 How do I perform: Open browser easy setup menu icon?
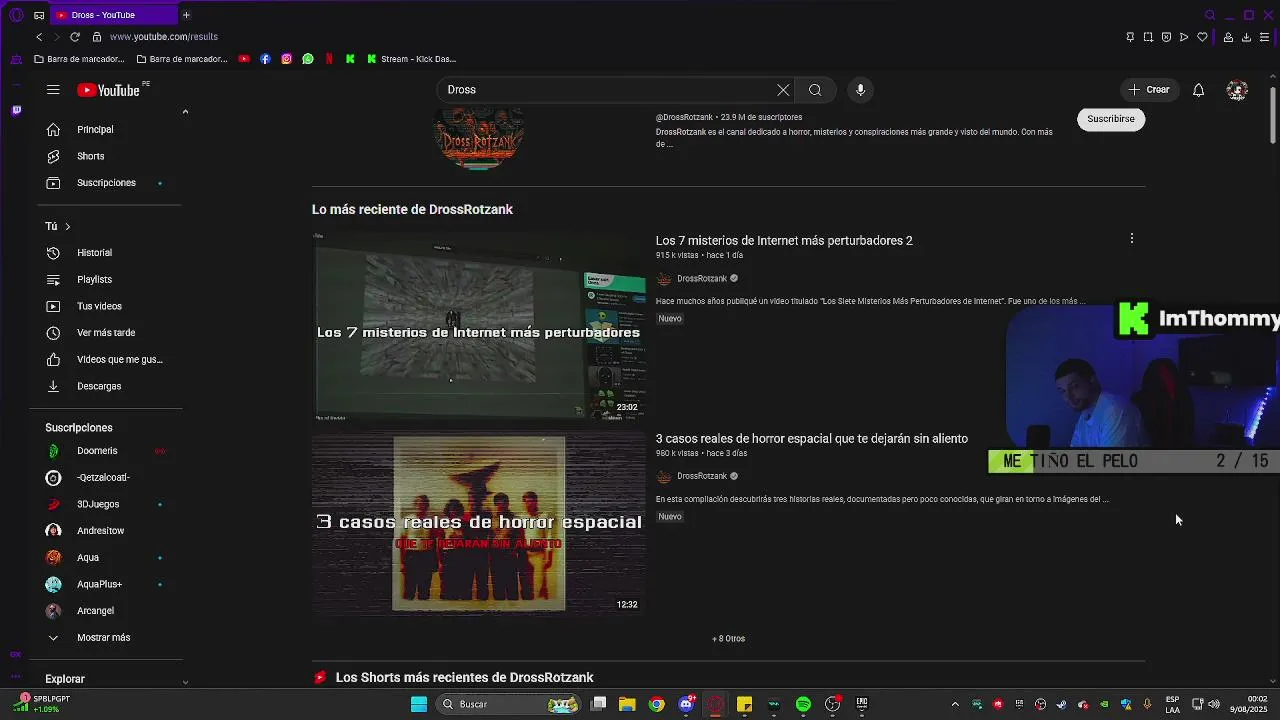point(1265,37)
